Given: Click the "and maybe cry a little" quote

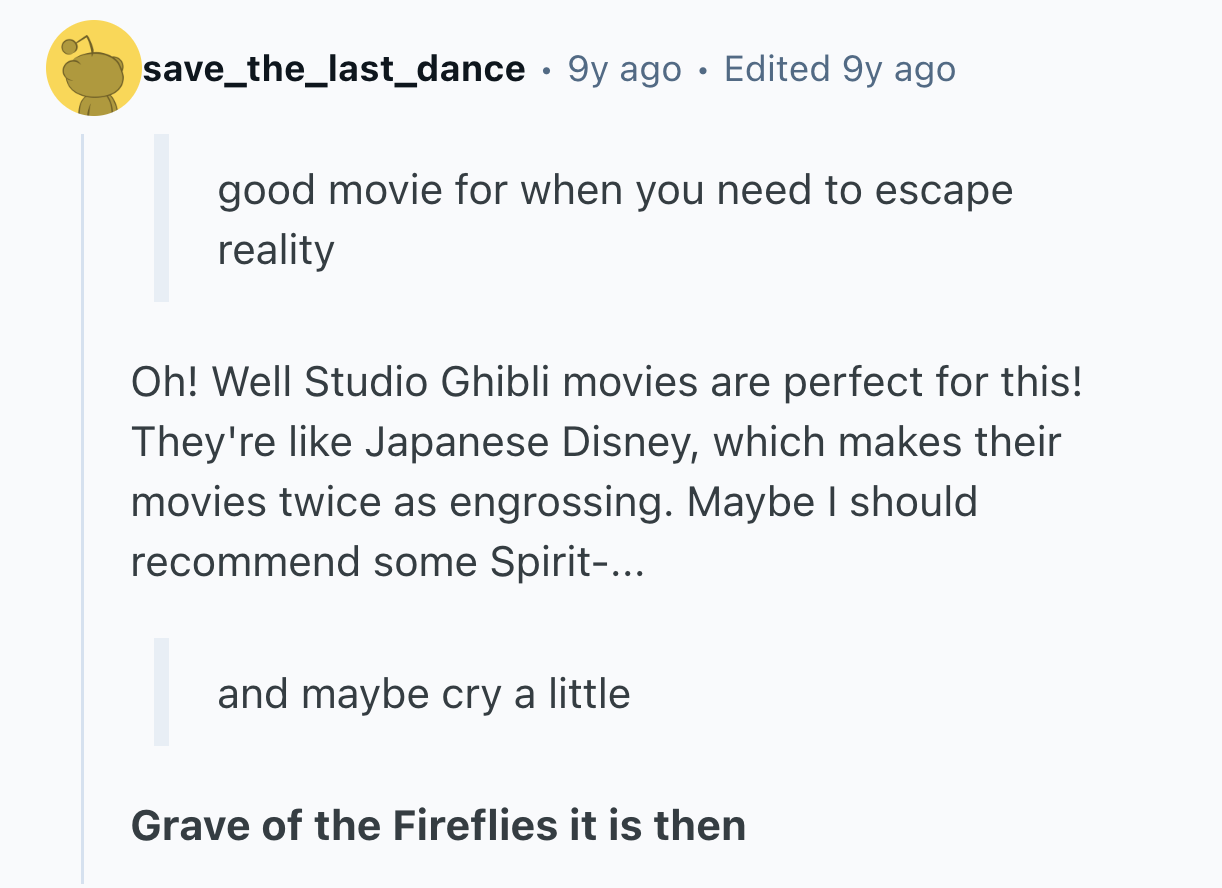Looking at the screenshot, I should 424,693.
